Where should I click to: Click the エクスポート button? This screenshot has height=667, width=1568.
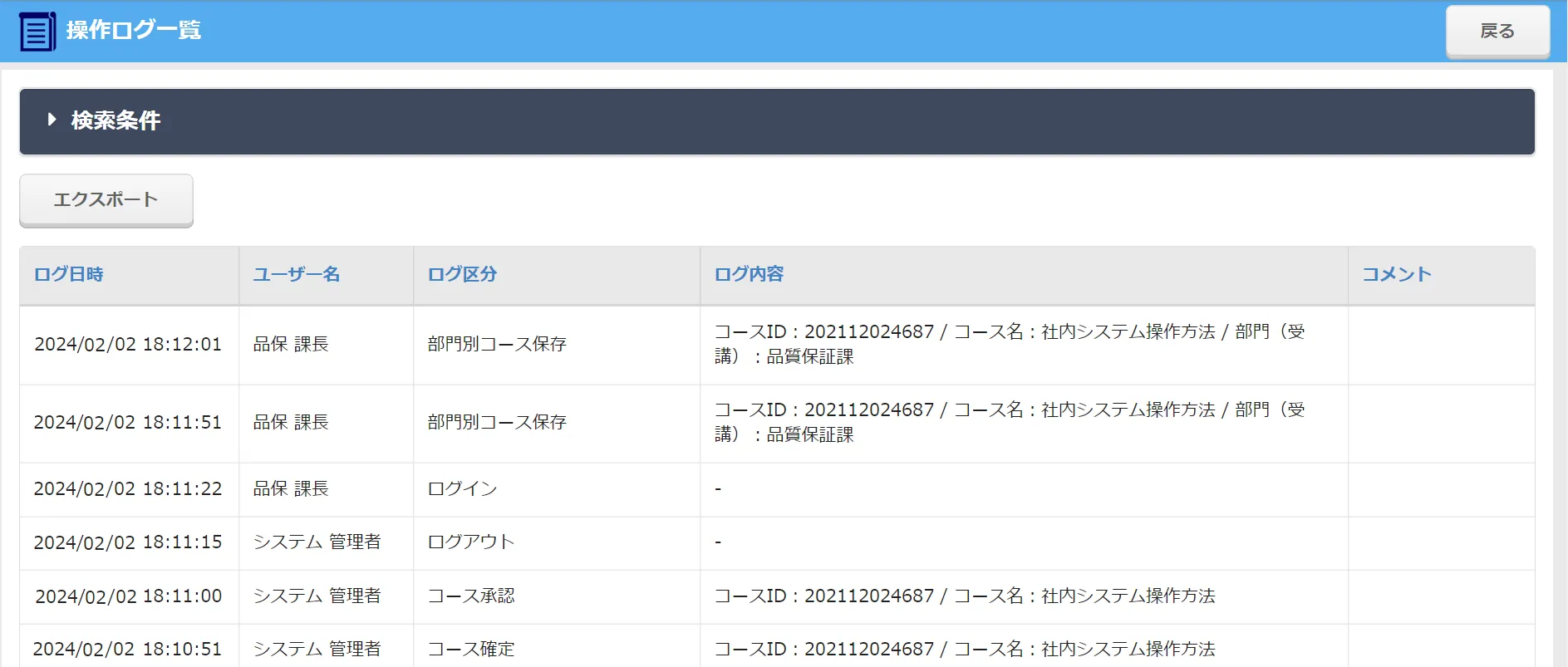[106, 200]
